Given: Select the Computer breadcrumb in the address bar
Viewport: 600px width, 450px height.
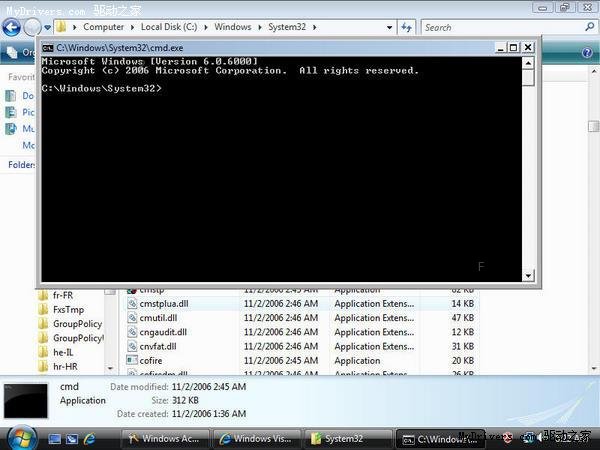Looking at the screenshot, I should (103, 27).
